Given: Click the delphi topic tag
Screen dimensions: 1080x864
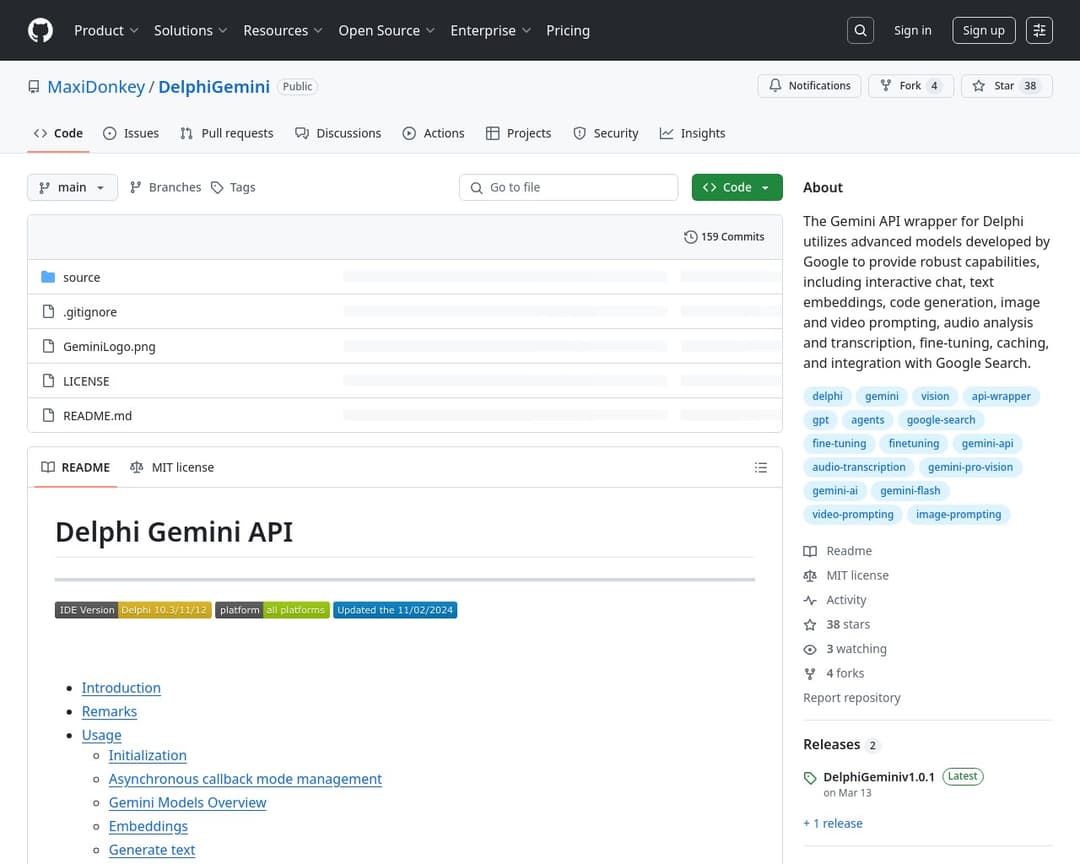Looking at the screenshot, I should click(827, 396).
